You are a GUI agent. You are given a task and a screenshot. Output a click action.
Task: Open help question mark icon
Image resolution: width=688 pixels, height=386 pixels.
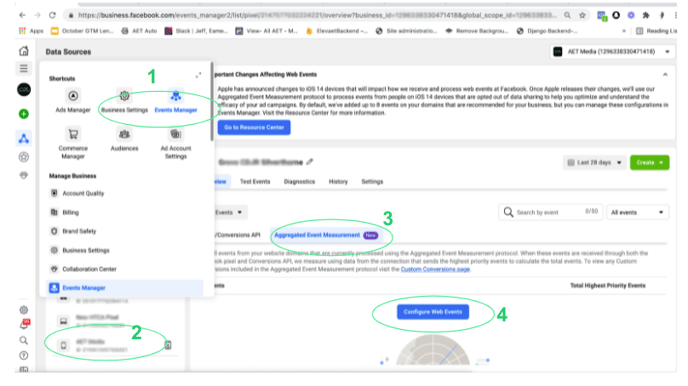point(24,355)
